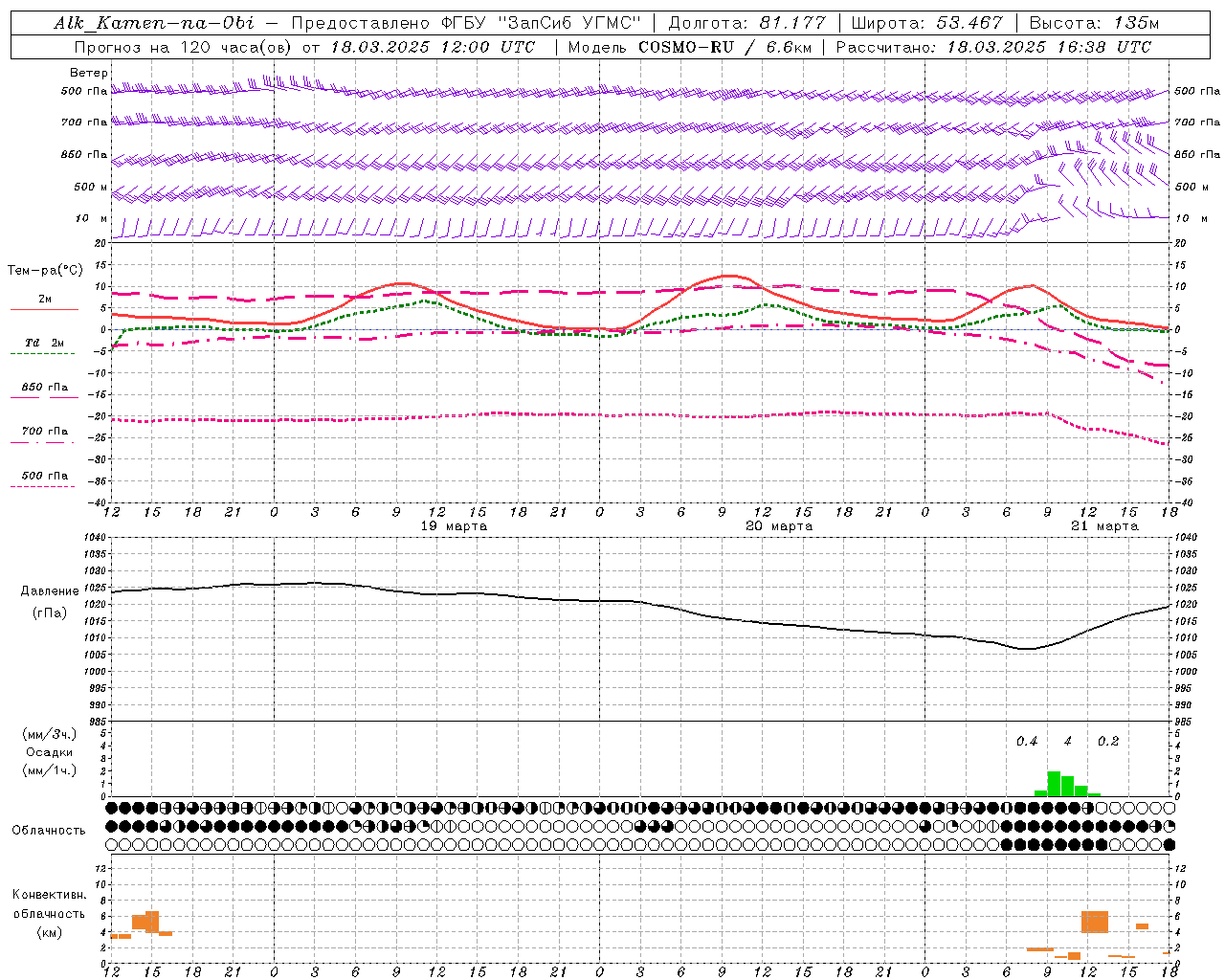This screenshot has width=1225, height=980.
Task: Click the "20 марта" date label
Action: tap(780, 526)
